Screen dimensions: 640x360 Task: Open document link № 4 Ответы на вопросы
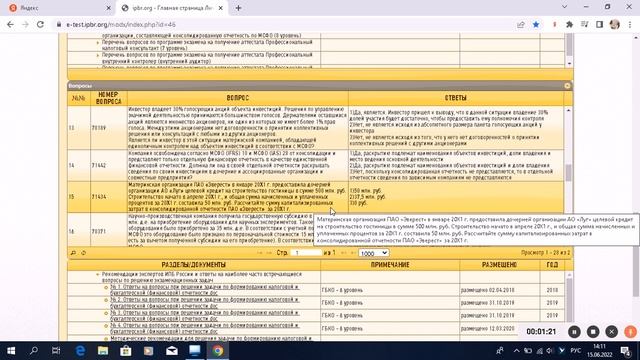(204, 328)
